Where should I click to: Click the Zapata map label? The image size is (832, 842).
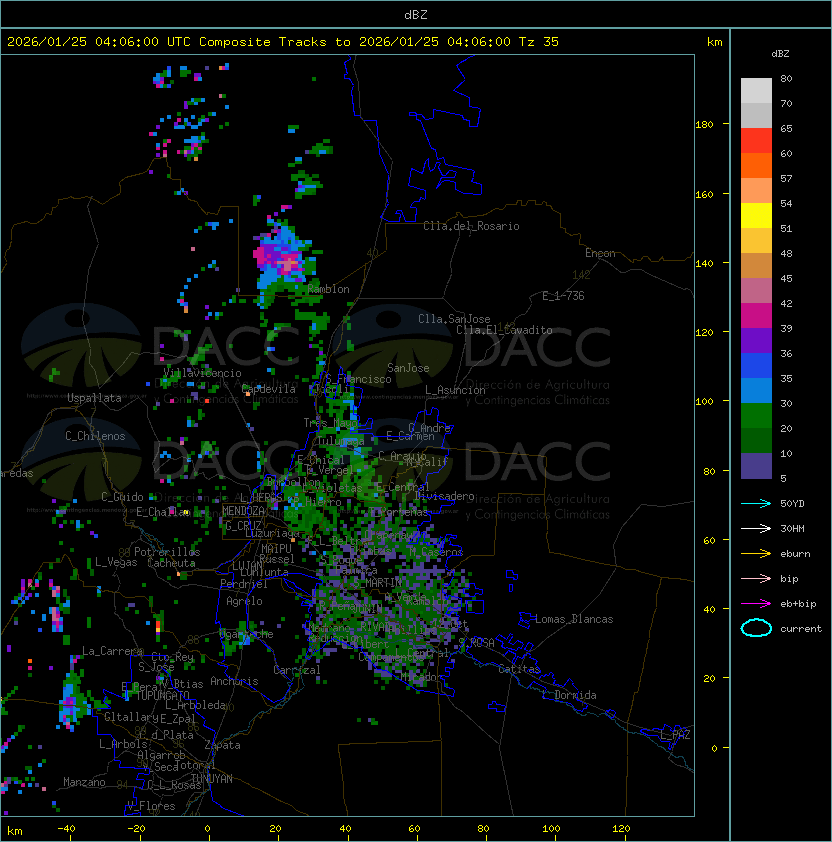pyautogui.click(x=222, y=745)
